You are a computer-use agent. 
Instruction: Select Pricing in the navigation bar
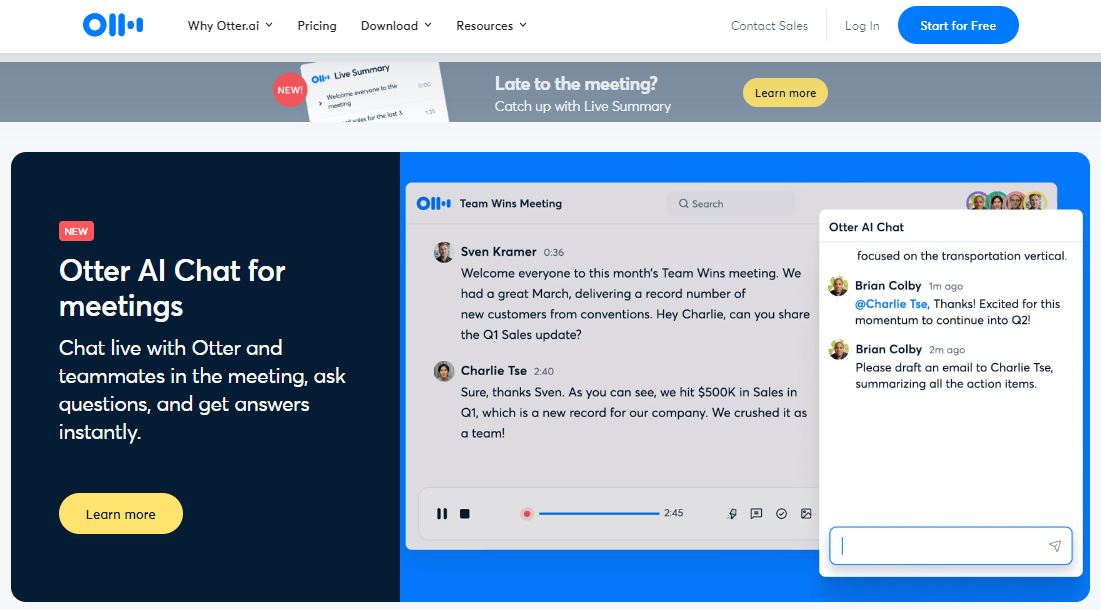(x=317, y=25)
